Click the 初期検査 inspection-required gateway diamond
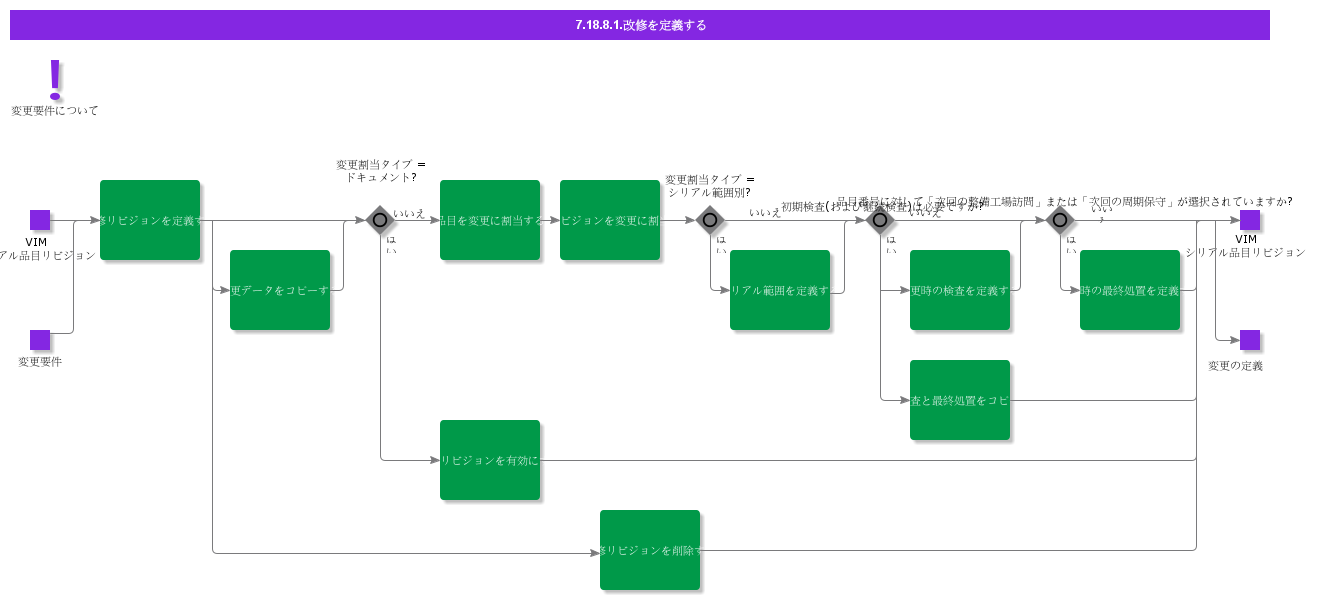Image resolution: width=1318 pixels, height=600 pixels. tap(880, 220)
